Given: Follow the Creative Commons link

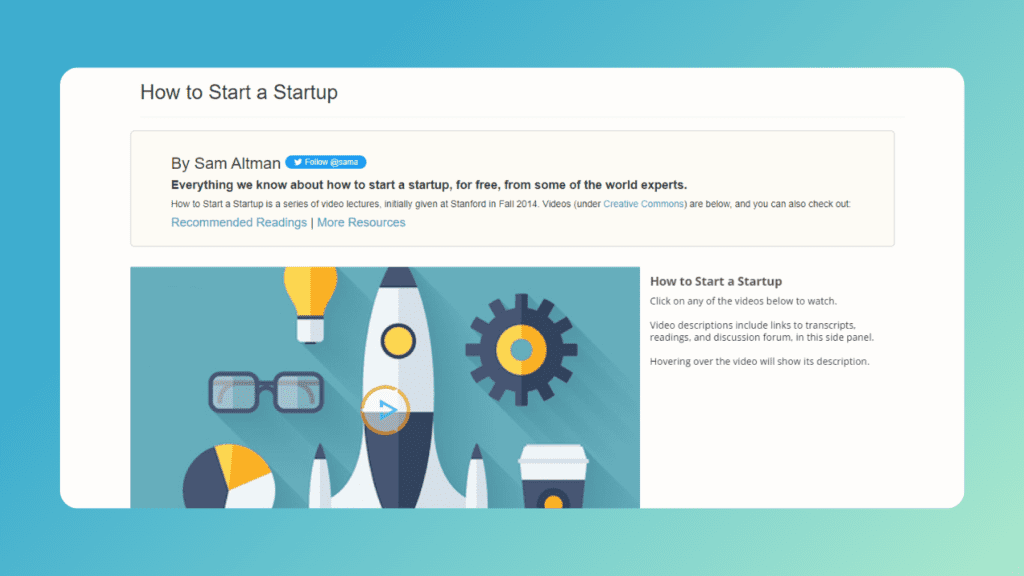Looking at the screenshot, I should 643,204.
